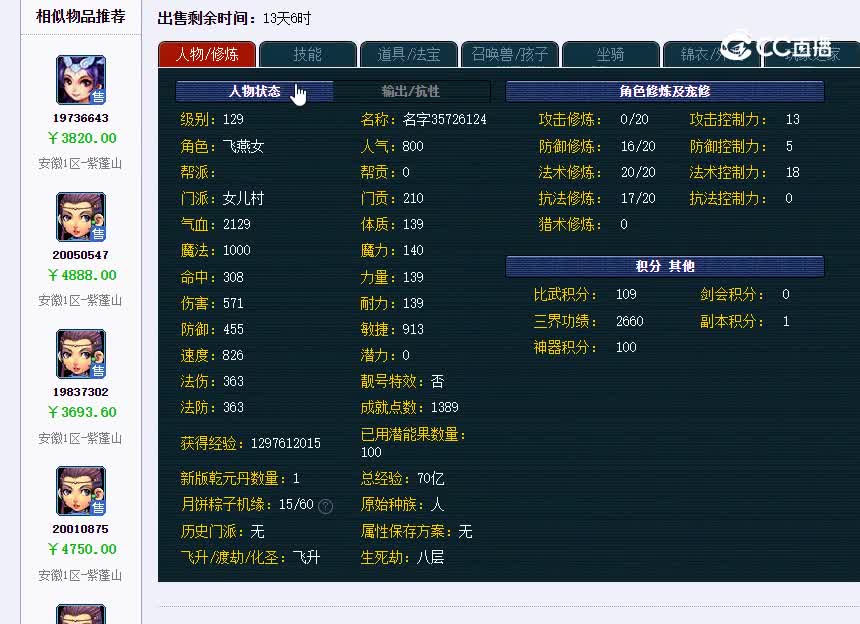Click price ￥3820.00
This screenshot has width=860, height=624.
click(x=82, y=138)
